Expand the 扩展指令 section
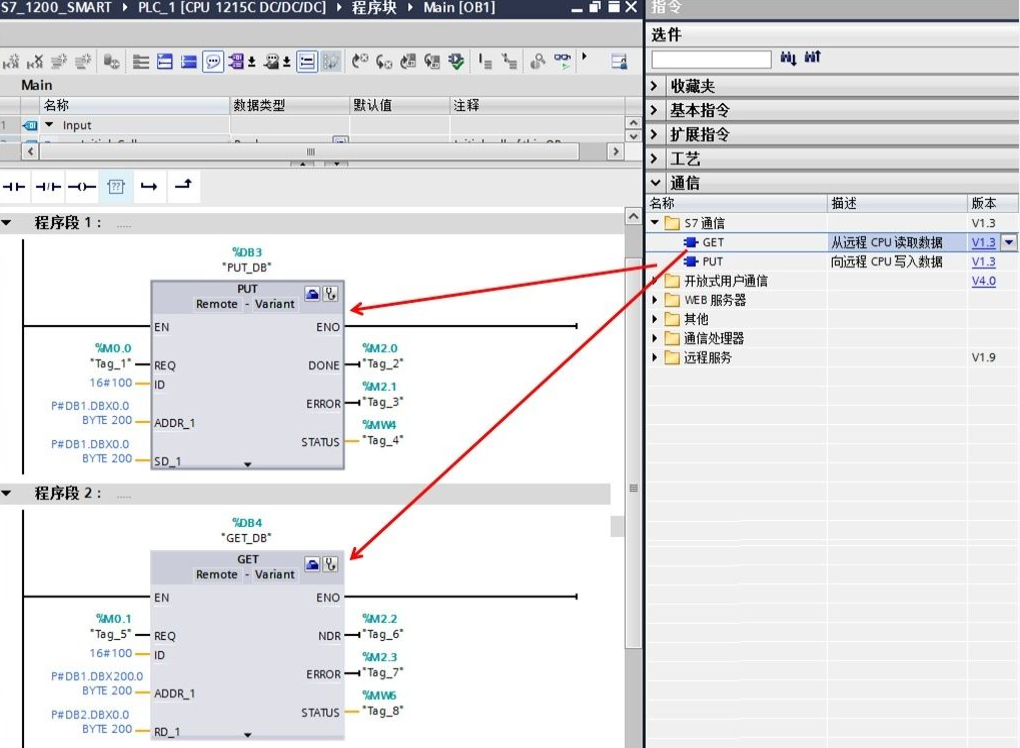The width and height of the screenshot is (1020, 748). click(654, 134)
